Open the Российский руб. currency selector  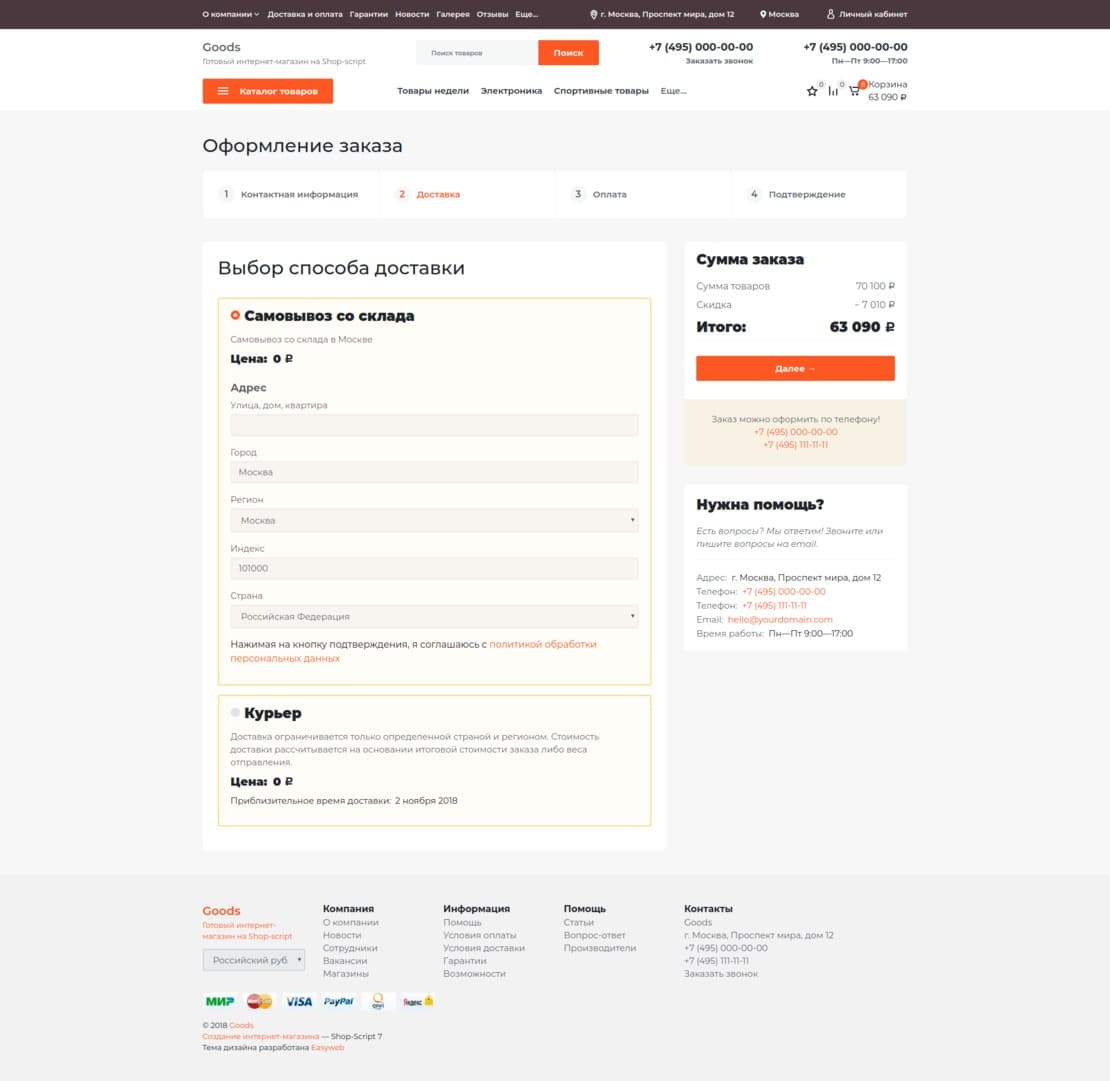(253, 960)
